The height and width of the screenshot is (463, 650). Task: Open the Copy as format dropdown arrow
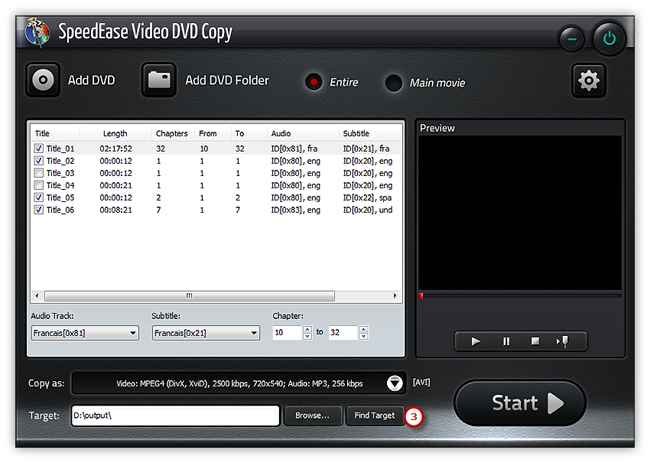click(395, 383)
